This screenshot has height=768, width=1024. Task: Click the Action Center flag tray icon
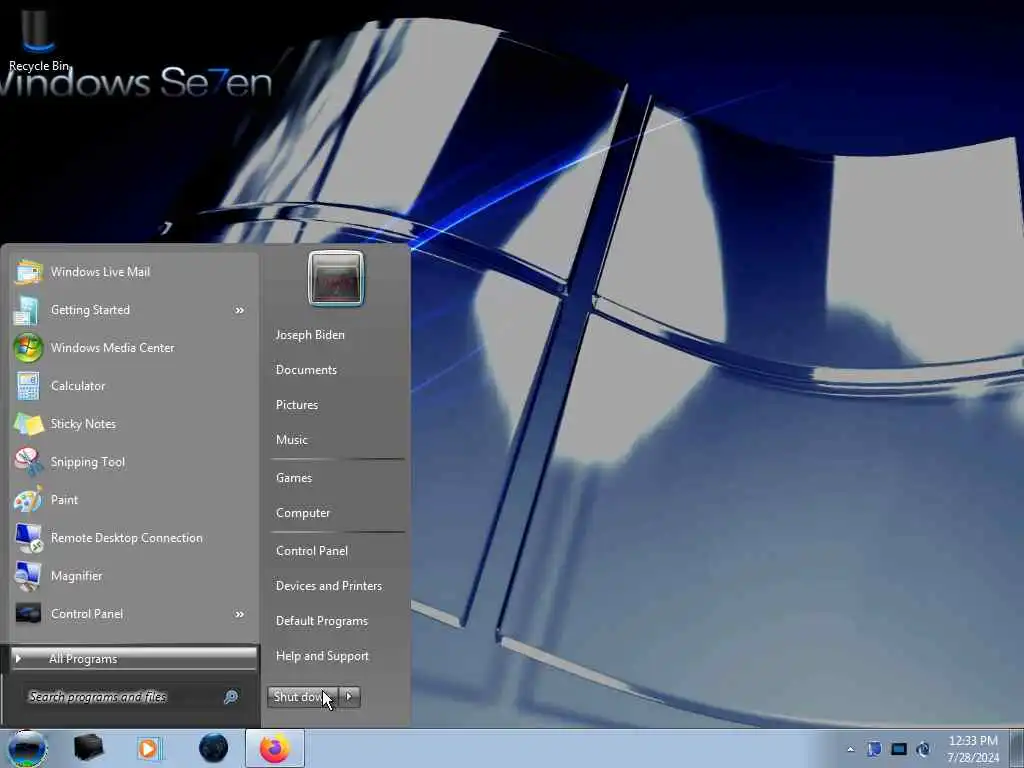[874, 749]
